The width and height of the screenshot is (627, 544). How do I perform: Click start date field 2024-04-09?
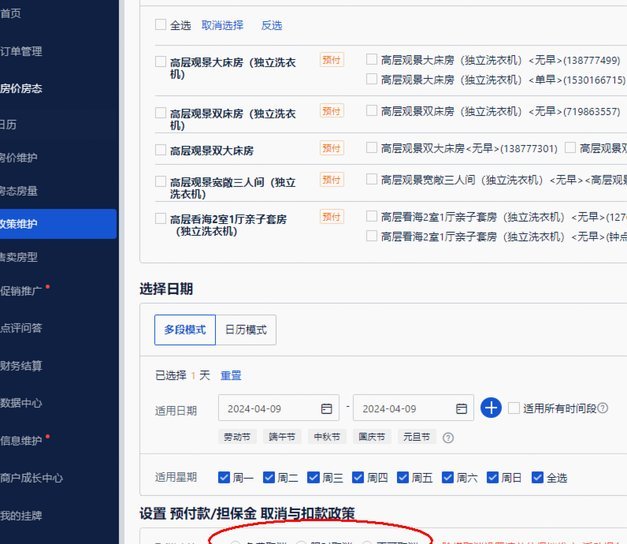(x=279, y=408)
